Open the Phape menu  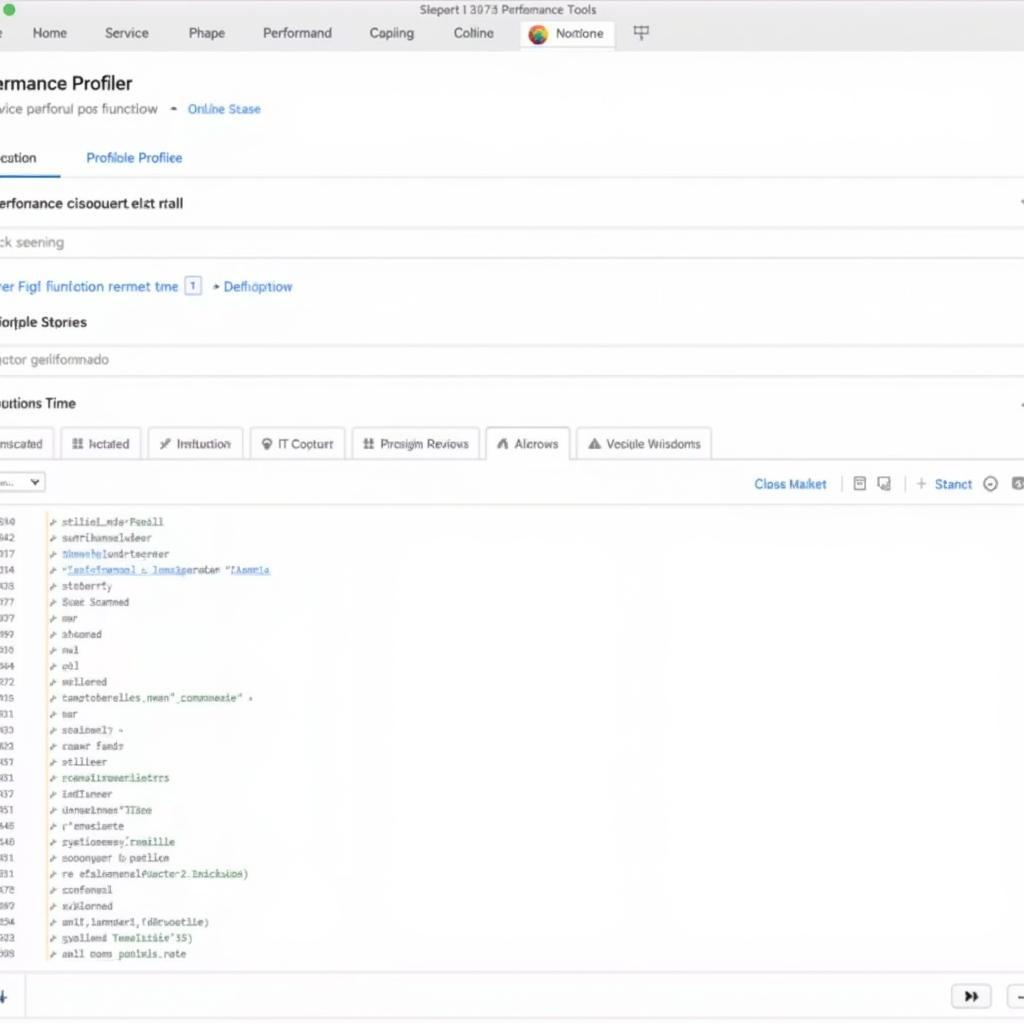[206, 33]
